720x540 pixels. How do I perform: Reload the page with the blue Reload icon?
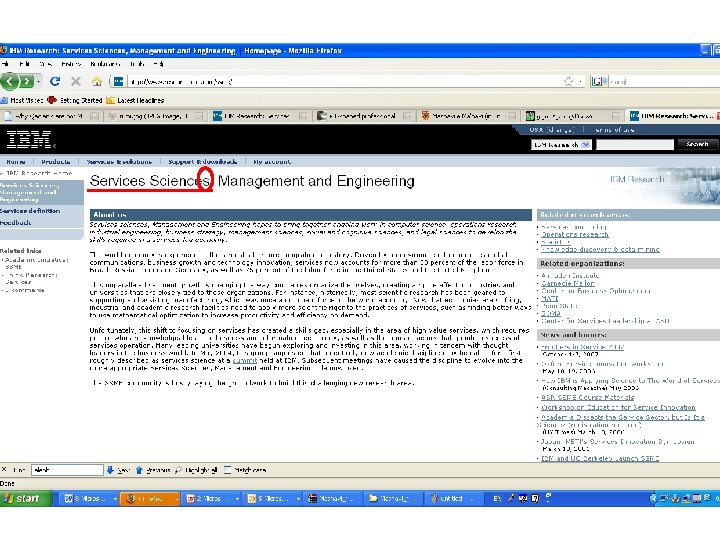pyautogui.click(x=55, y=81)
